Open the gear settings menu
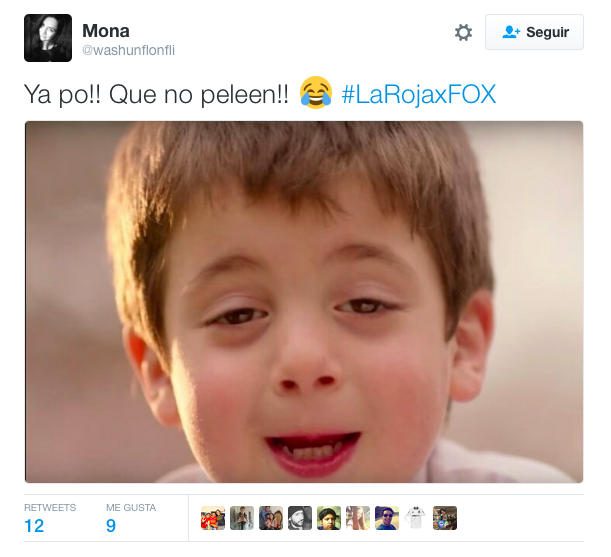 coord(463,32)
